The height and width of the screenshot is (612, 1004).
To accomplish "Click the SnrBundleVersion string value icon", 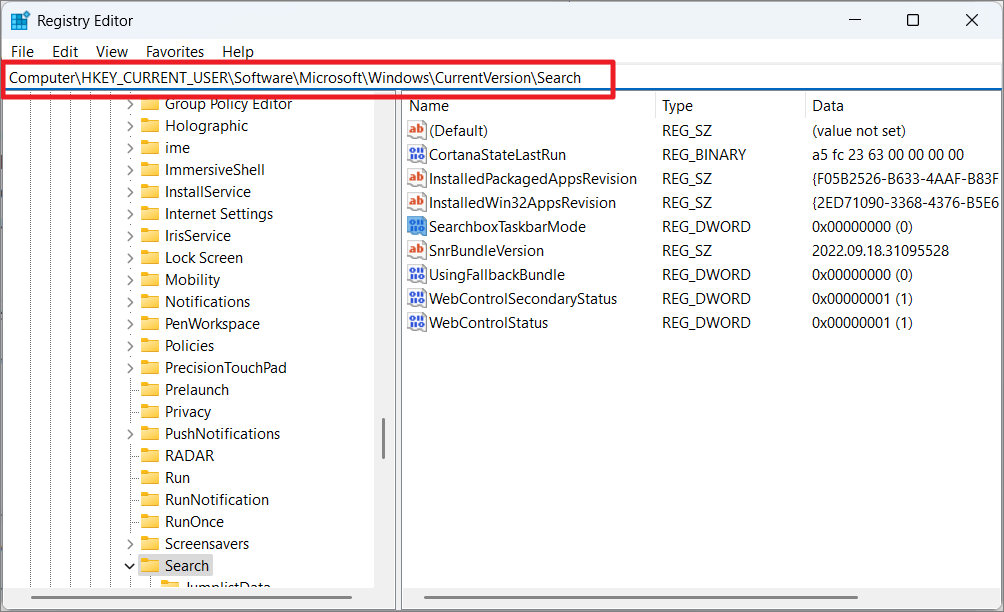I will click(x=417, y=251).
